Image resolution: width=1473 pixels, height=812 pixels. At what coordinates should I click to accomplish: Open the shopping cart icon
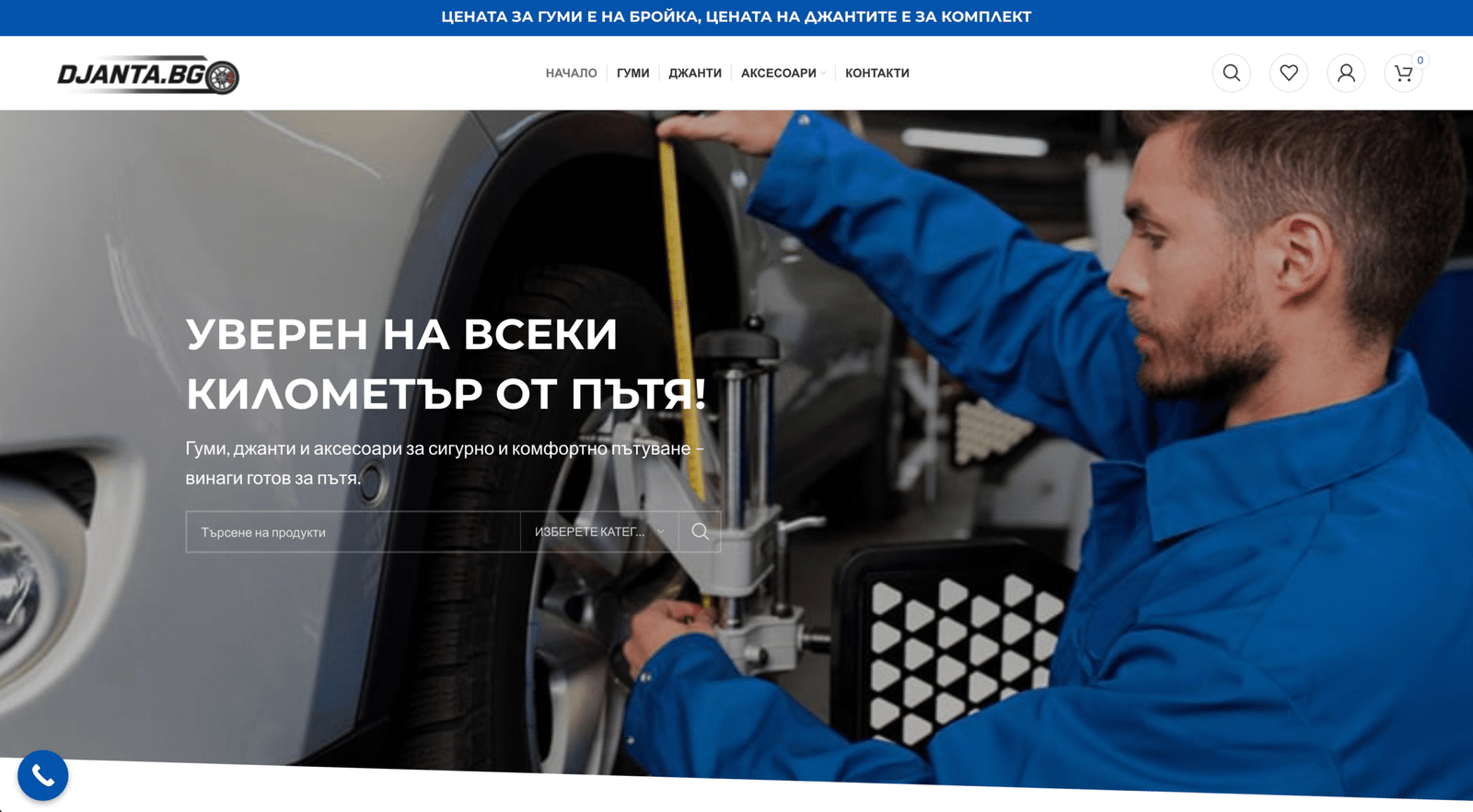[1403, 73]
